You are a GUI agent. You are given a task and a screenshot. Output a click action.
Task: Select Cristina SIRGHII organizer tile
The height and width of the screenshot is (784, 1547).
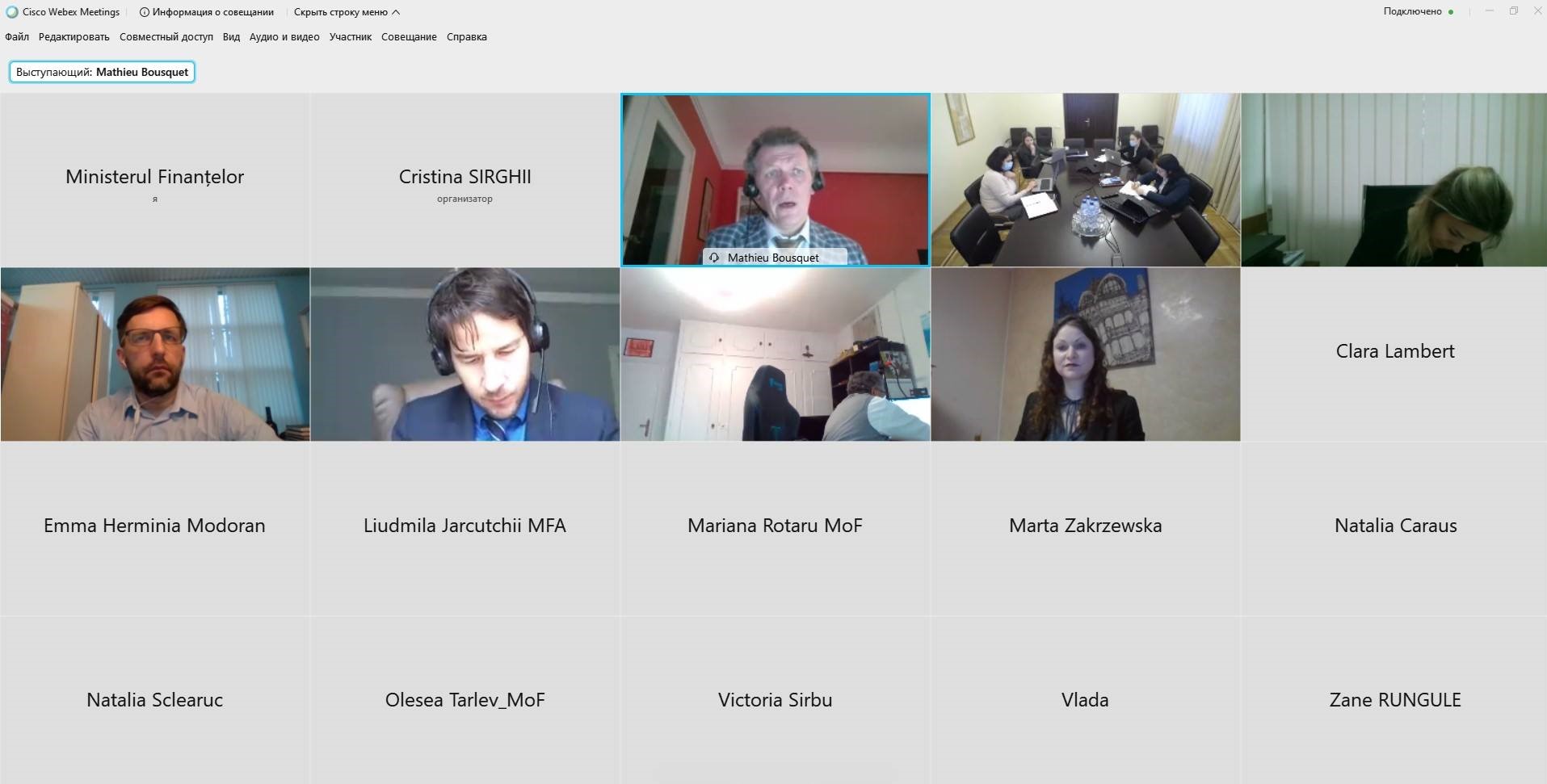coord(465,180)
